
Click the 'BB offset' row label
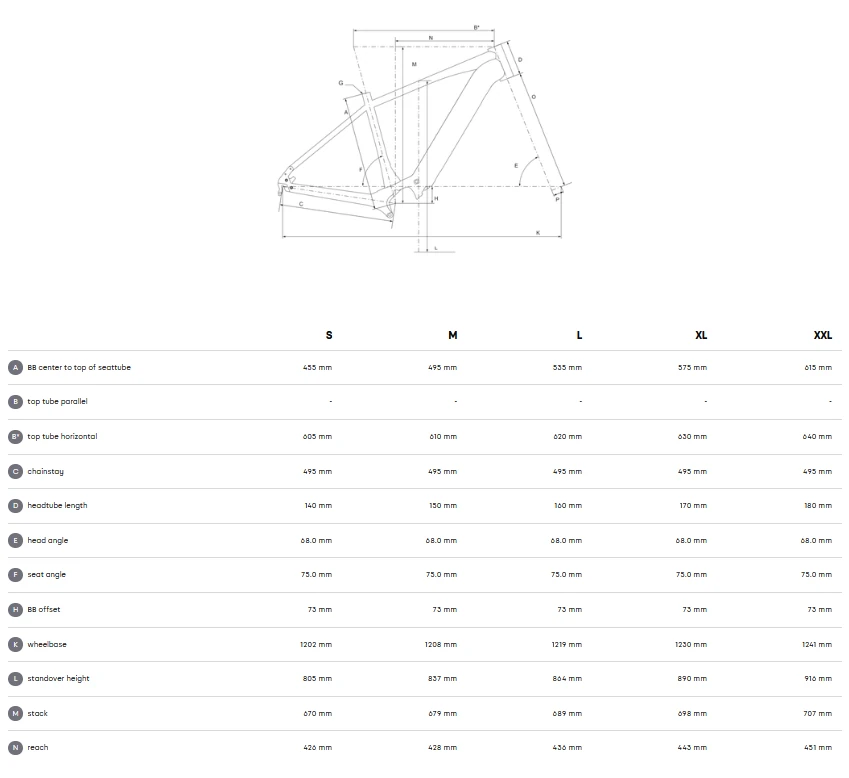[44, 610]
